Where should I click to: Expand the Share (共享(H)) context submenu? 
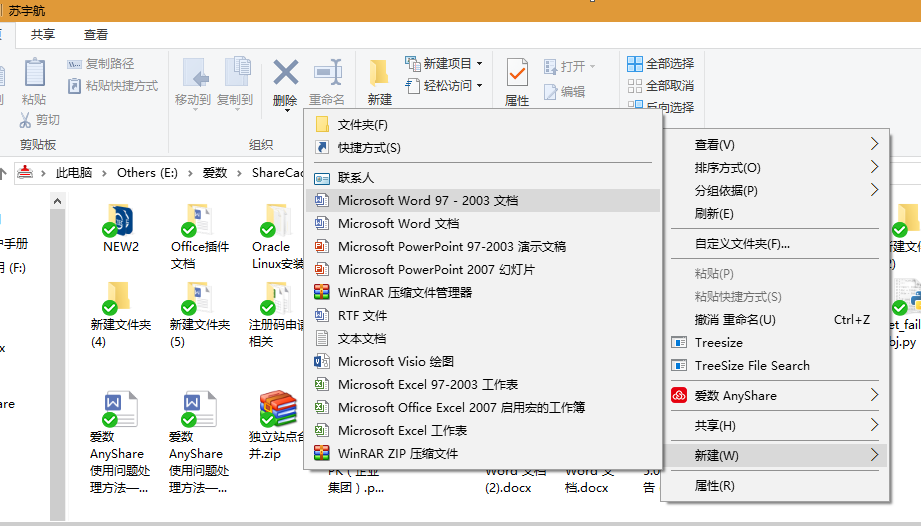[775, 425]
